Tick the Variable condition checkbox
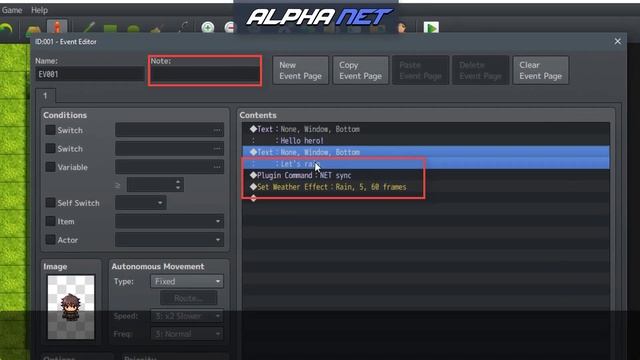 (51, 167)
